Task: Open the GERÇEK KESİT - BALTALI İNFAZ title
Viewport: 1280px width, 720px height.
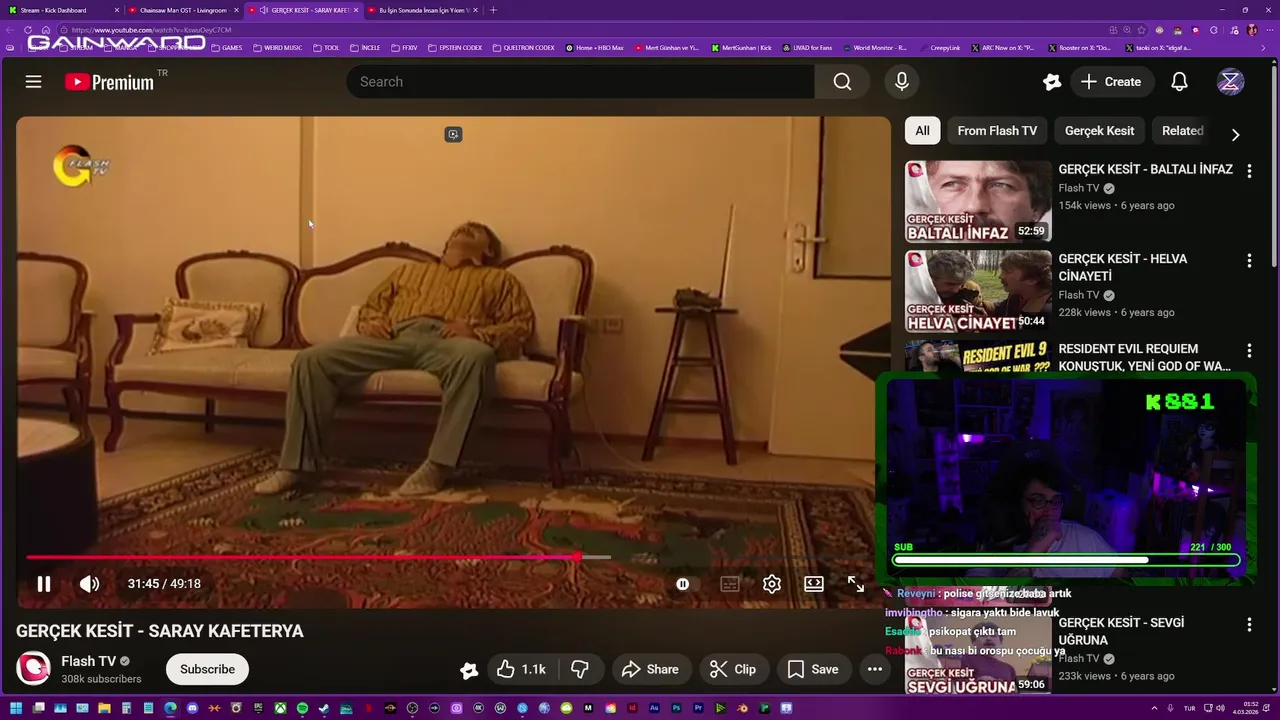Action: pyautogui.click(x=1145, y=169)
